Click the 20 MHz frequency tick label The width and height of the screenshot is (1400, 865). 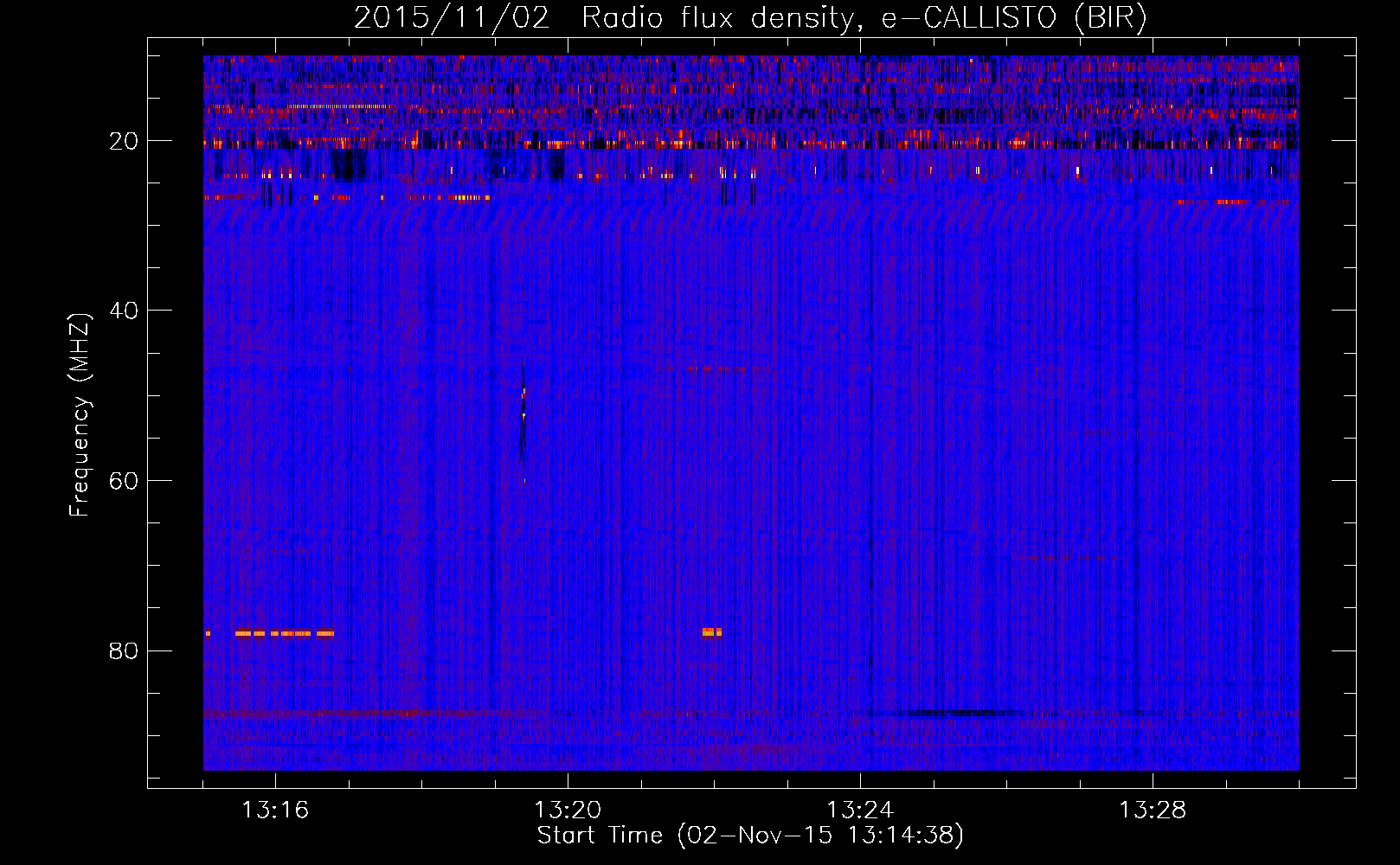[x=124, y=141]
